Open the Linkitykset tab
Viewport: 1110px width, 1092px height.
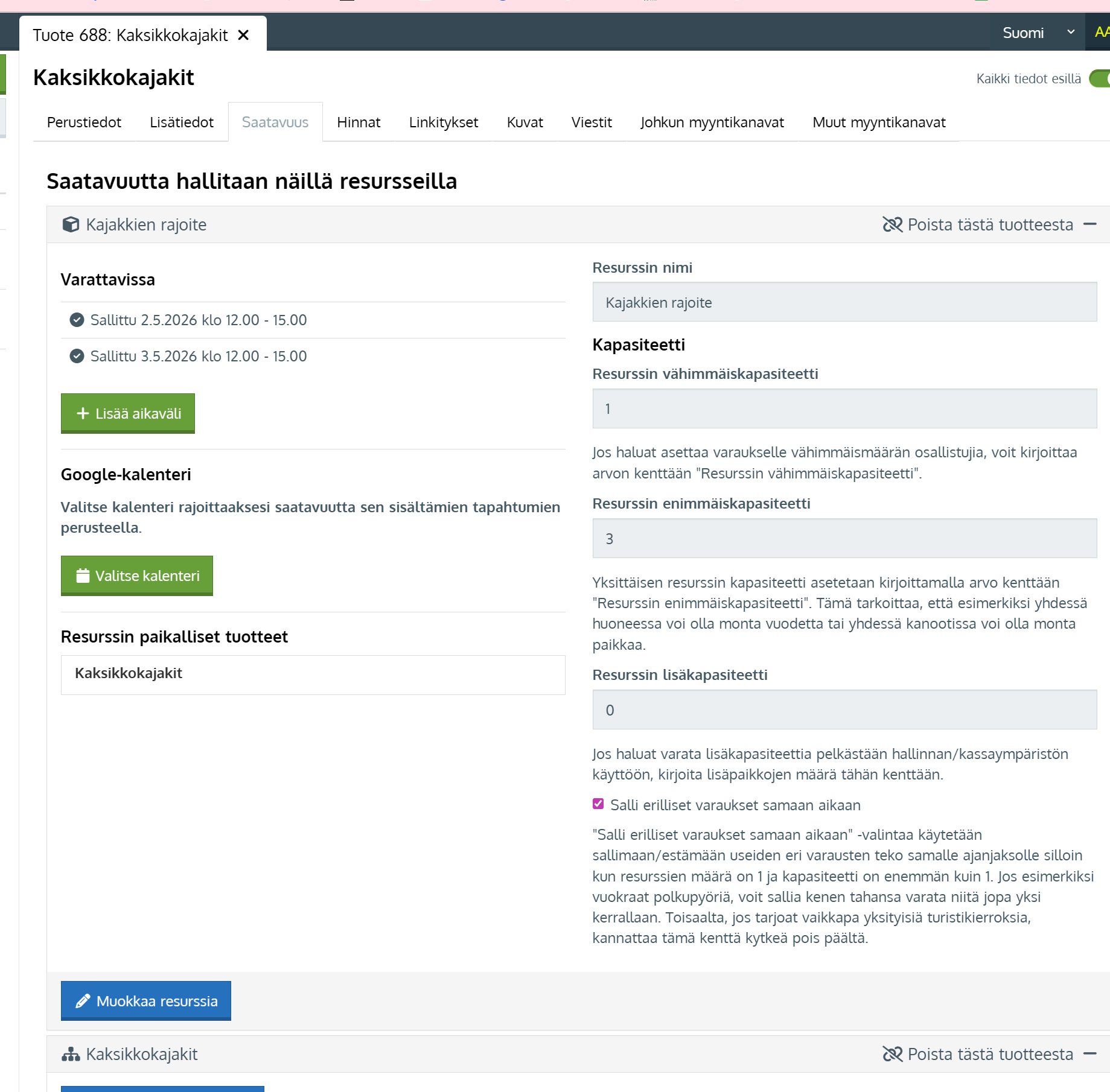(x=444, y=122)
